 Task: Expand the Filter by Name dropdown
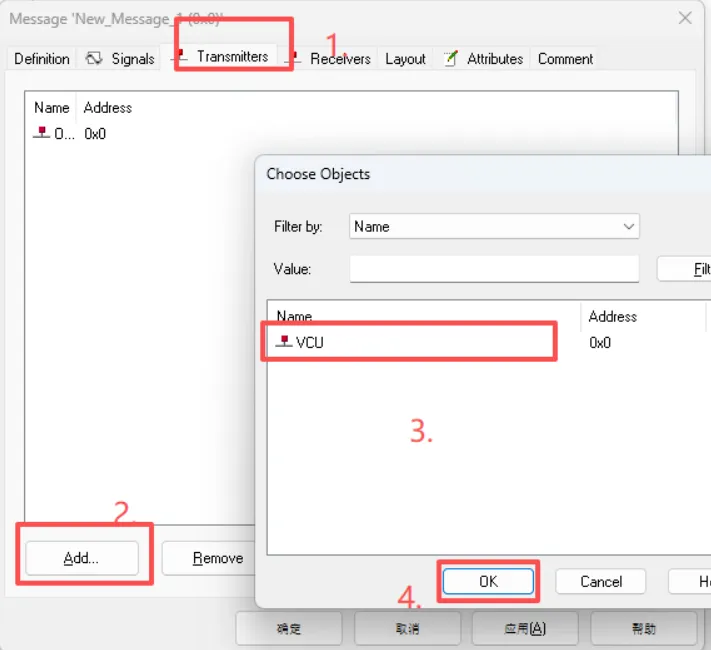tap(628, 227)
